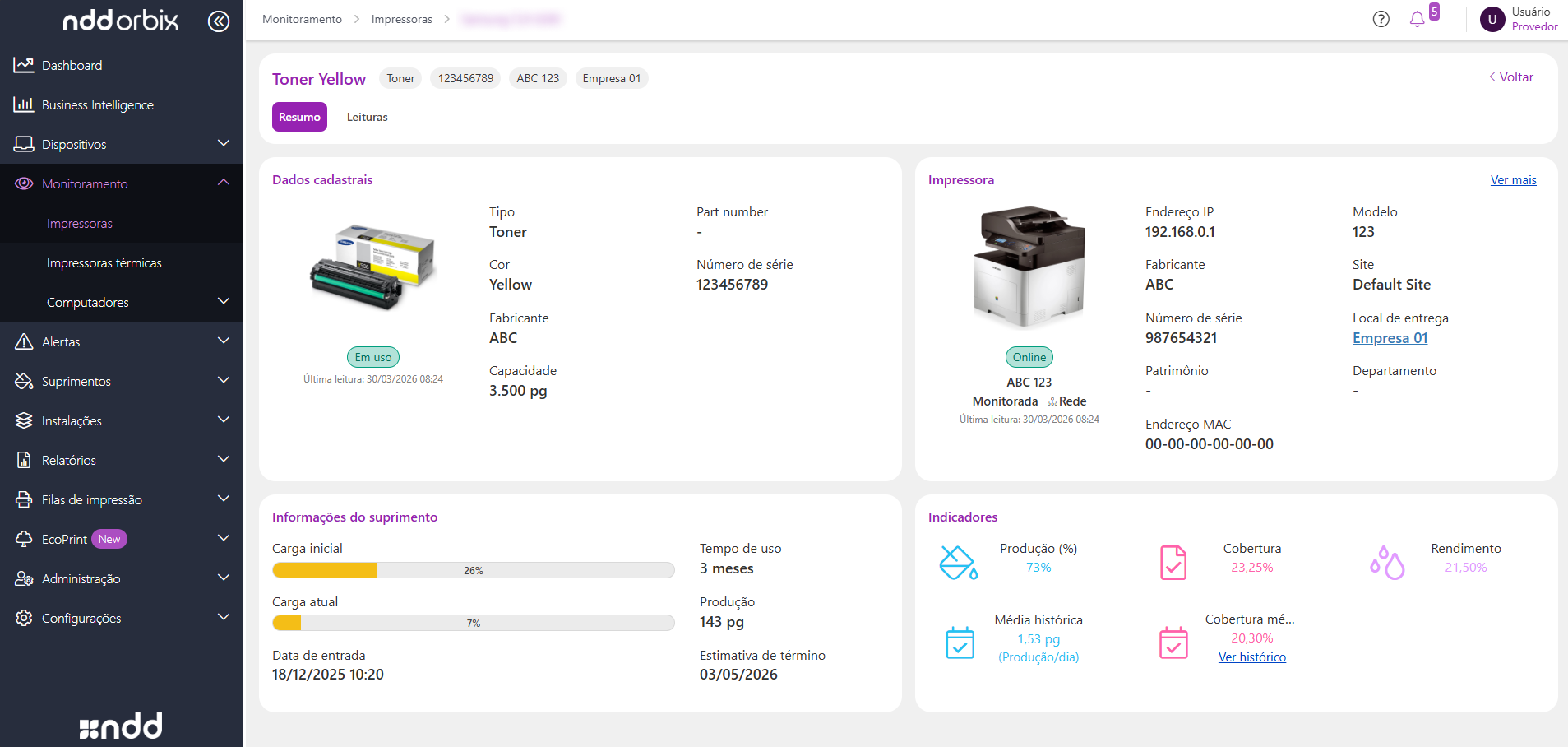The width and height of the screenshot is (1568, 747).
Task: Select the Resumo tab
Action: (x=299, y=117)
